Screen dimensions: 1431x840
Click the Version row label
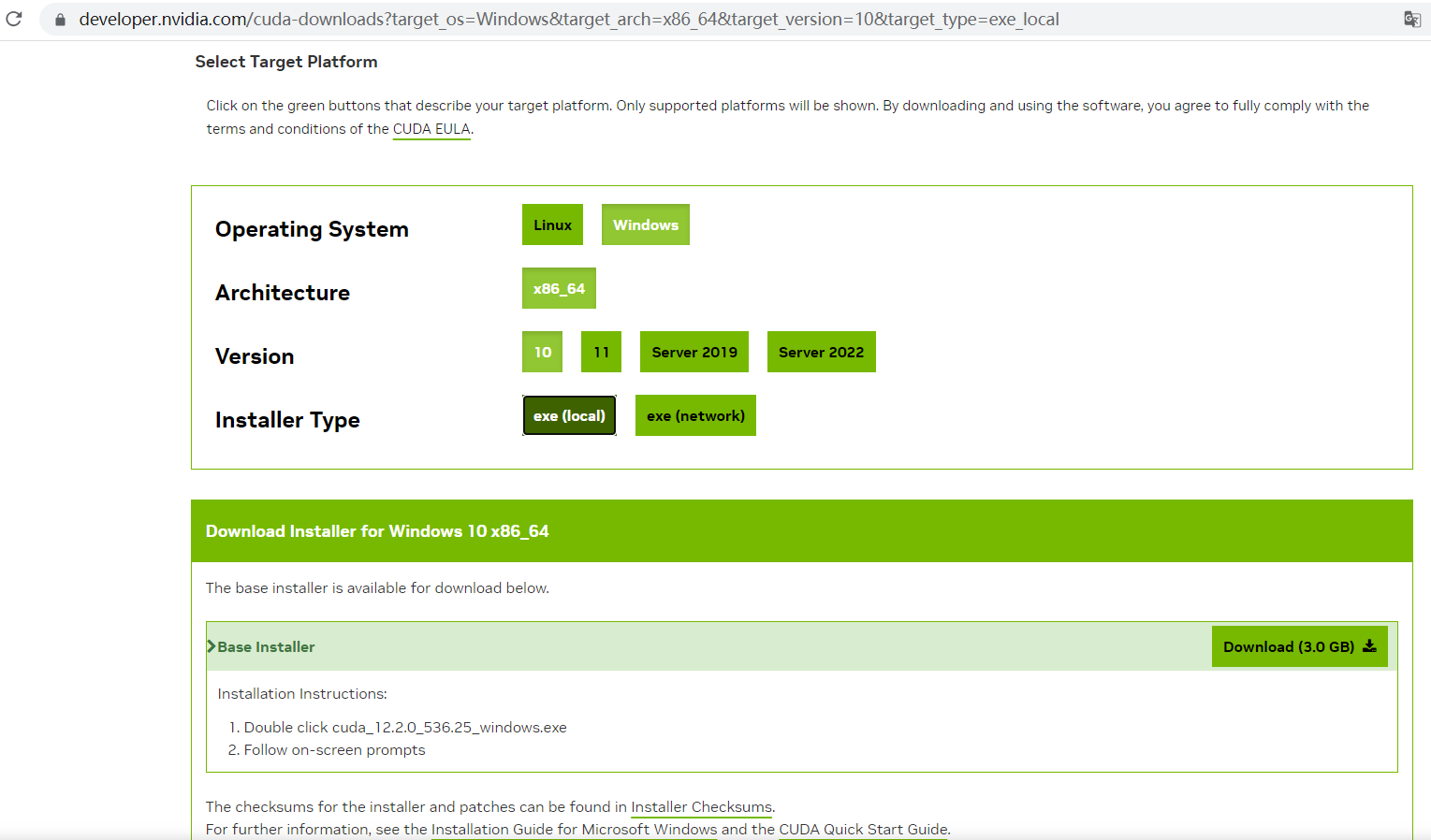[x=255, y=356]
